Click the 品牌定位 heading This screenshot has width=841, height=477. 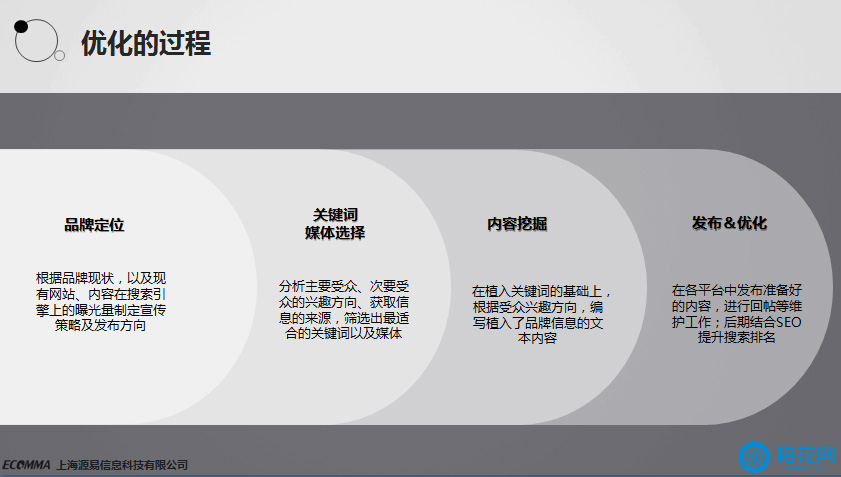pyautogui.click(x=95, y=226)
